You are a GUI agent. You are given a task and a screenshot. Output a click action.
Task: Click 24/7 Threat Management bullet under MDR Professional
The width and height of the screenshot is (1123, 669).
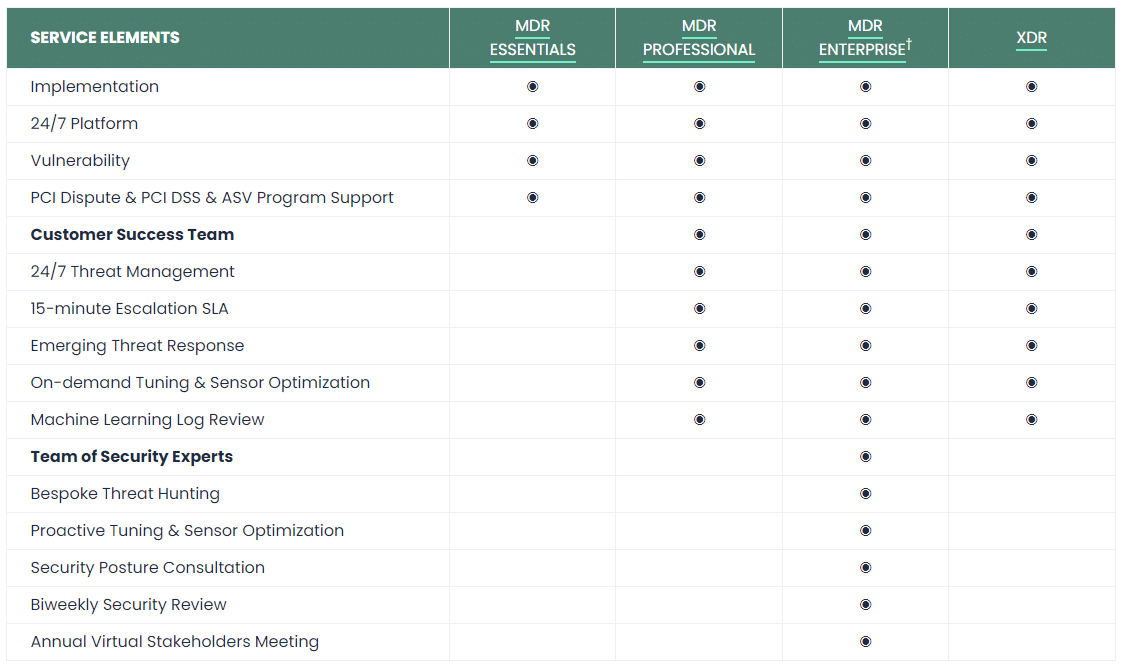click(x=699, y=272)
